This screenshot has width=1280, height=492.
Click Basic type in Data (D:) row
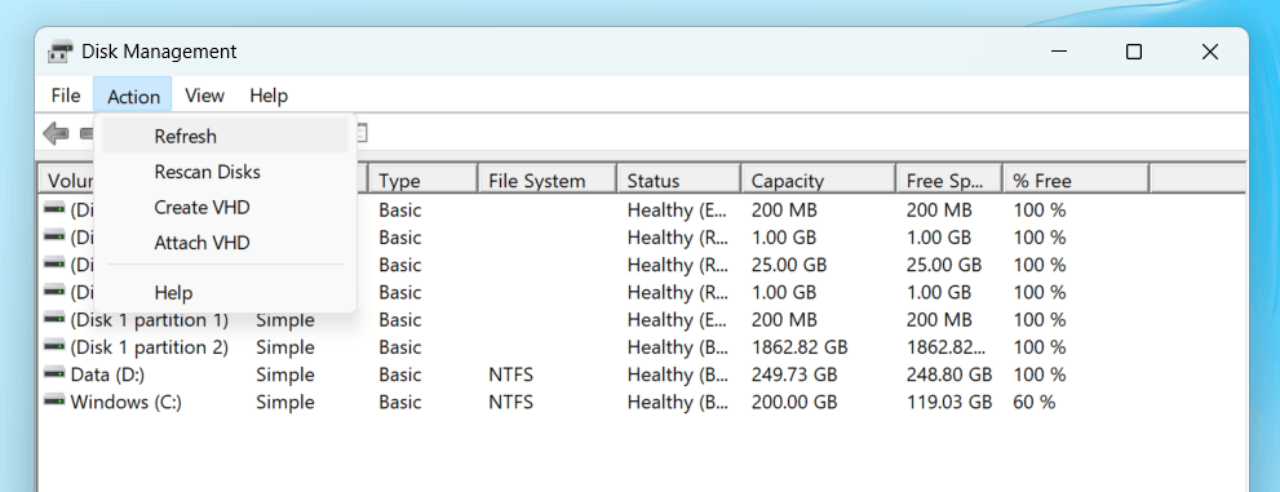pos(400,375)
